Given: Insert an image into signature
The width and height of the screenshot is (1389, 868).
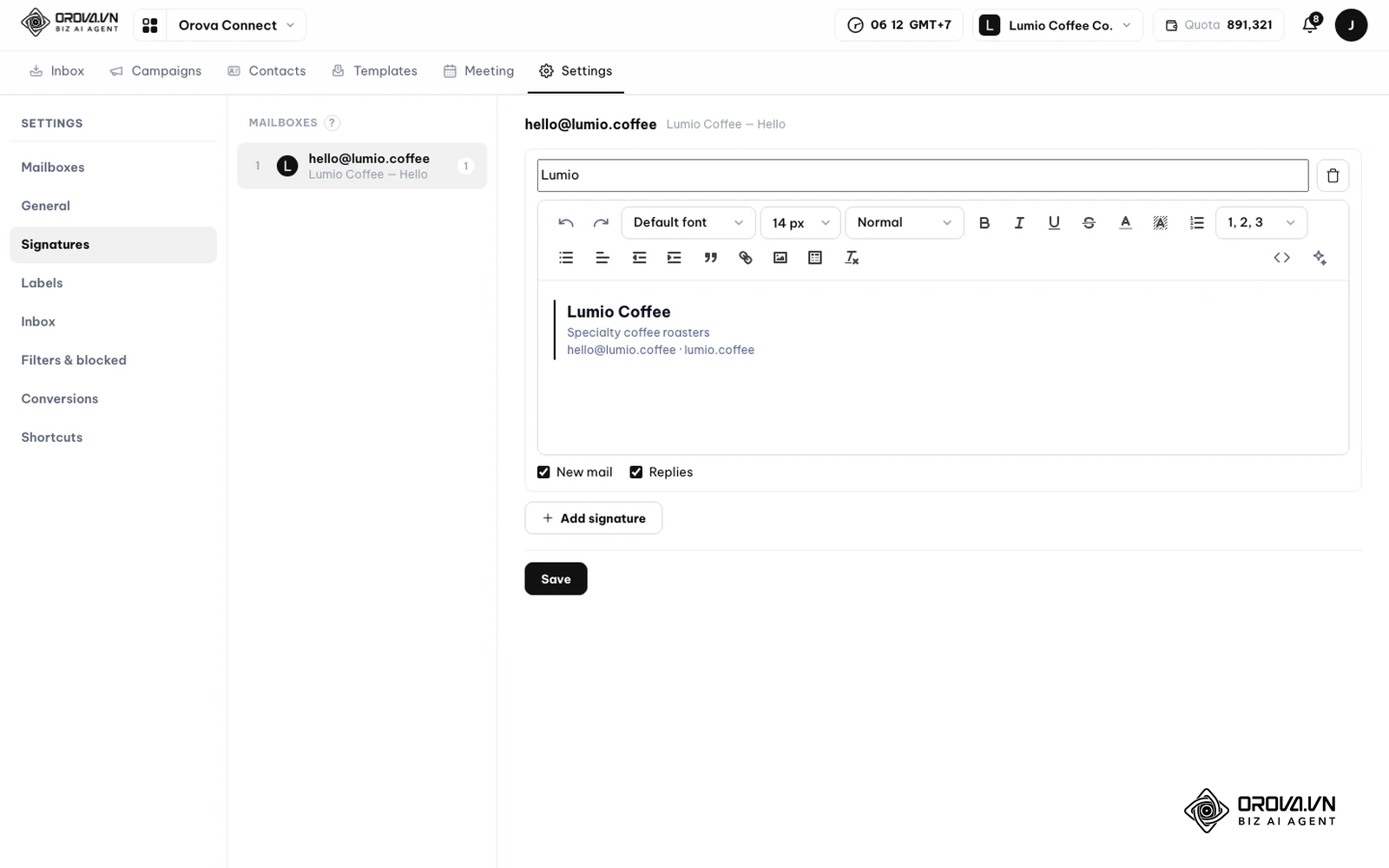Looking at the screenshot, I should pyautogui.click(x=780, y=258).
